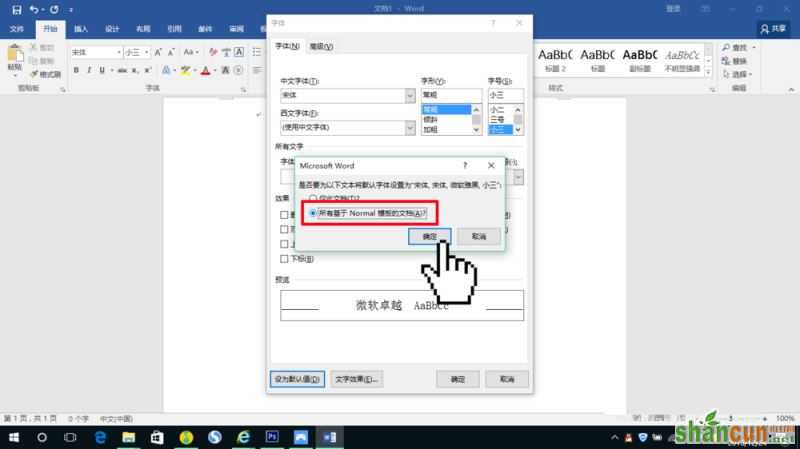Click the Redo/Repeat icon

(x=54, y=9)
